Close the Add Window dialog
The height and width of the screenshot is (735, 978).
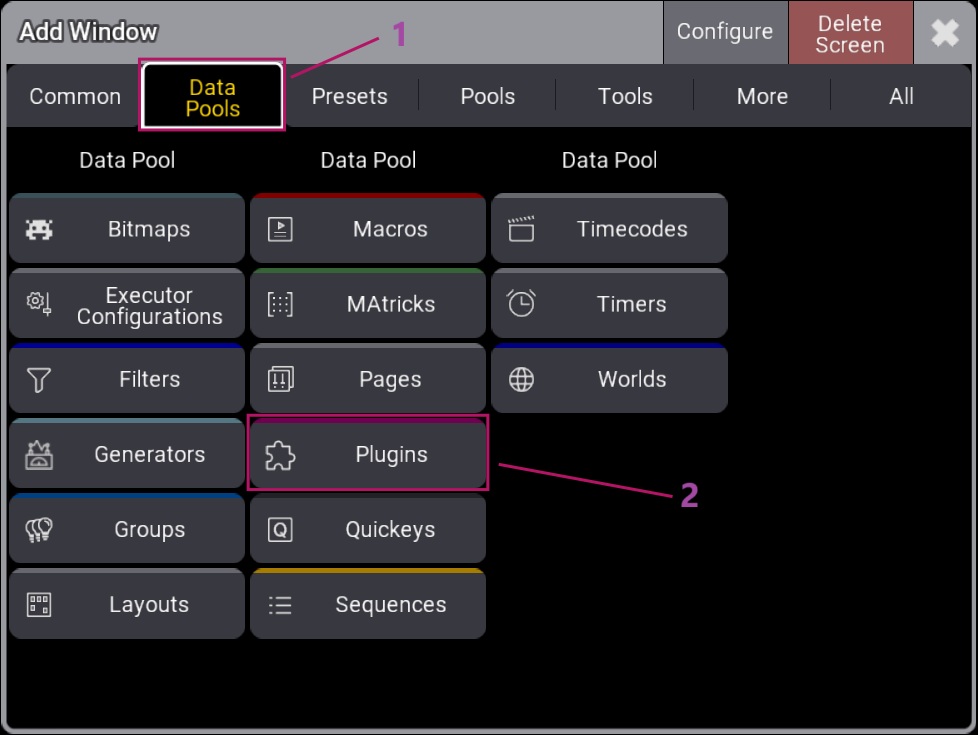tap(944, 32)
